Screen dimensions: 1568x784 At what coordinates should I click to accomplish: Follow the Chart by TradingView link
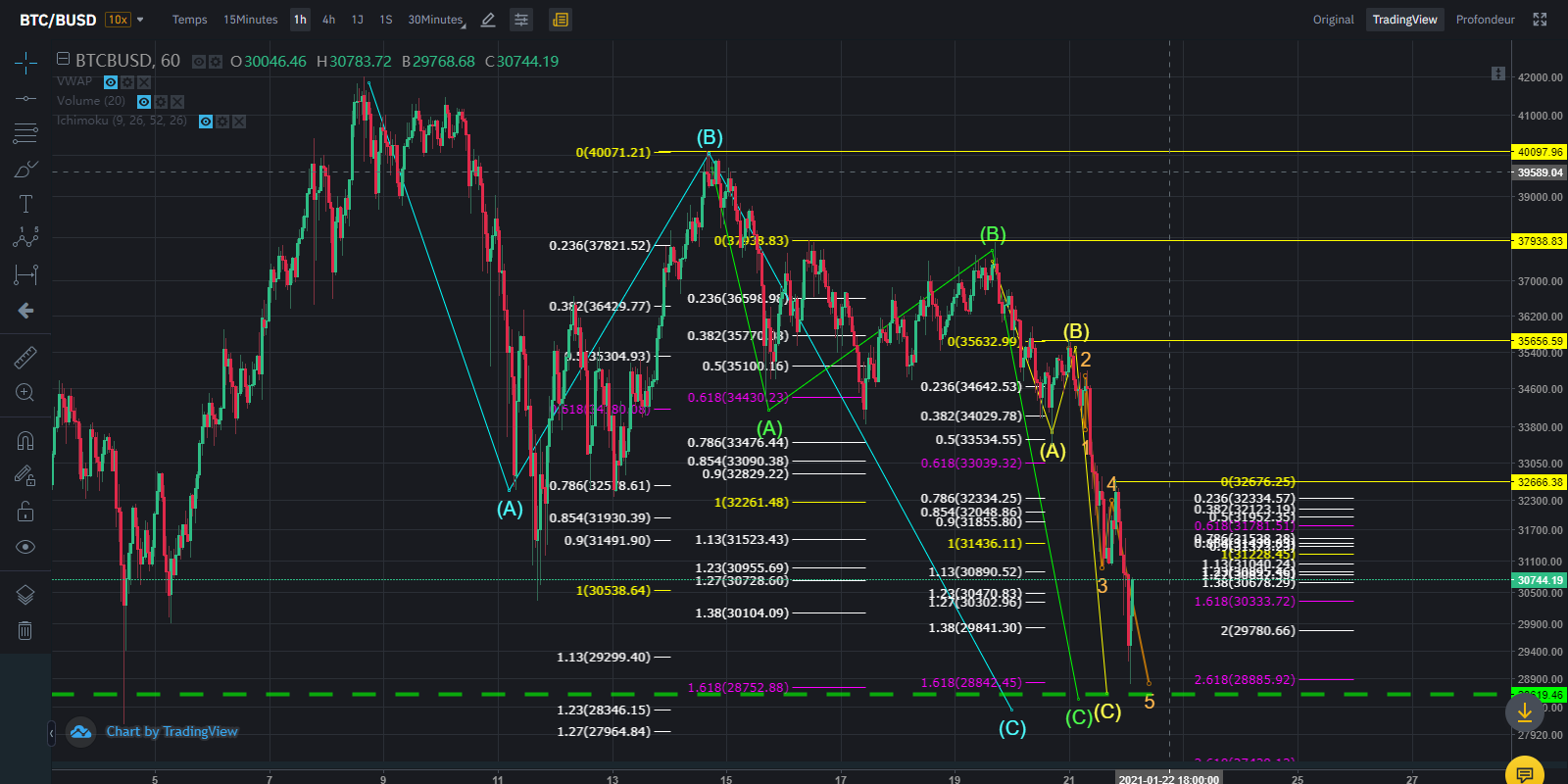click(171, 731)
